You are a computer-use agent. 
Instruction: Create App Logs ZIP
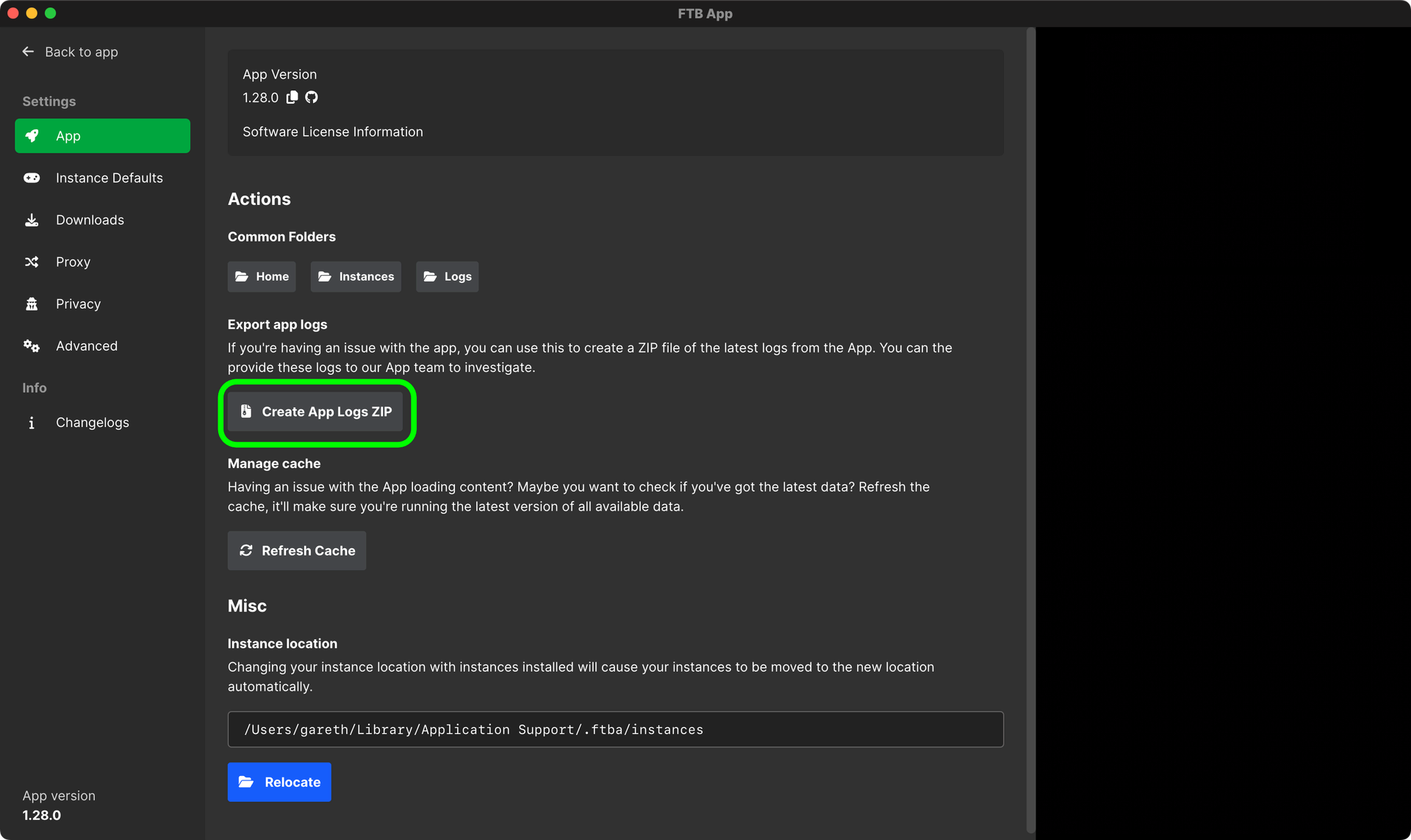point(317,412)
